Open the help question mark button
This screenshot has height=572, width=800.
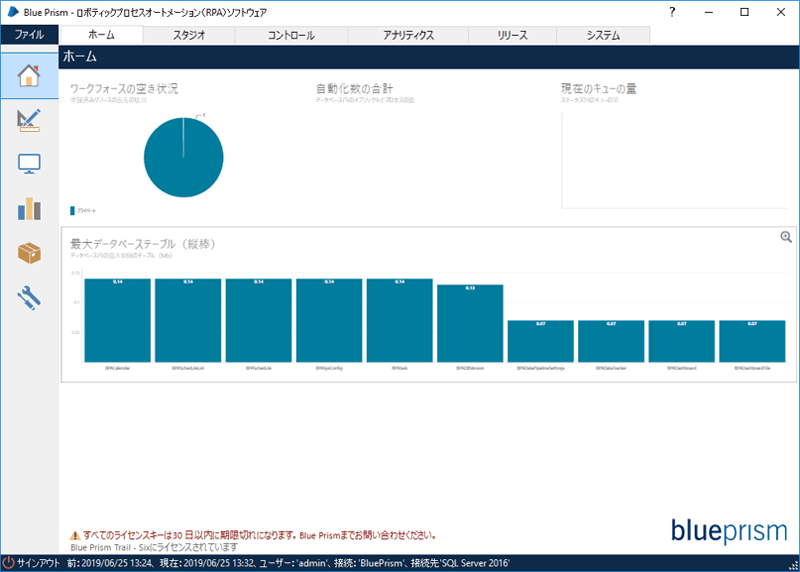pos(672,12)
